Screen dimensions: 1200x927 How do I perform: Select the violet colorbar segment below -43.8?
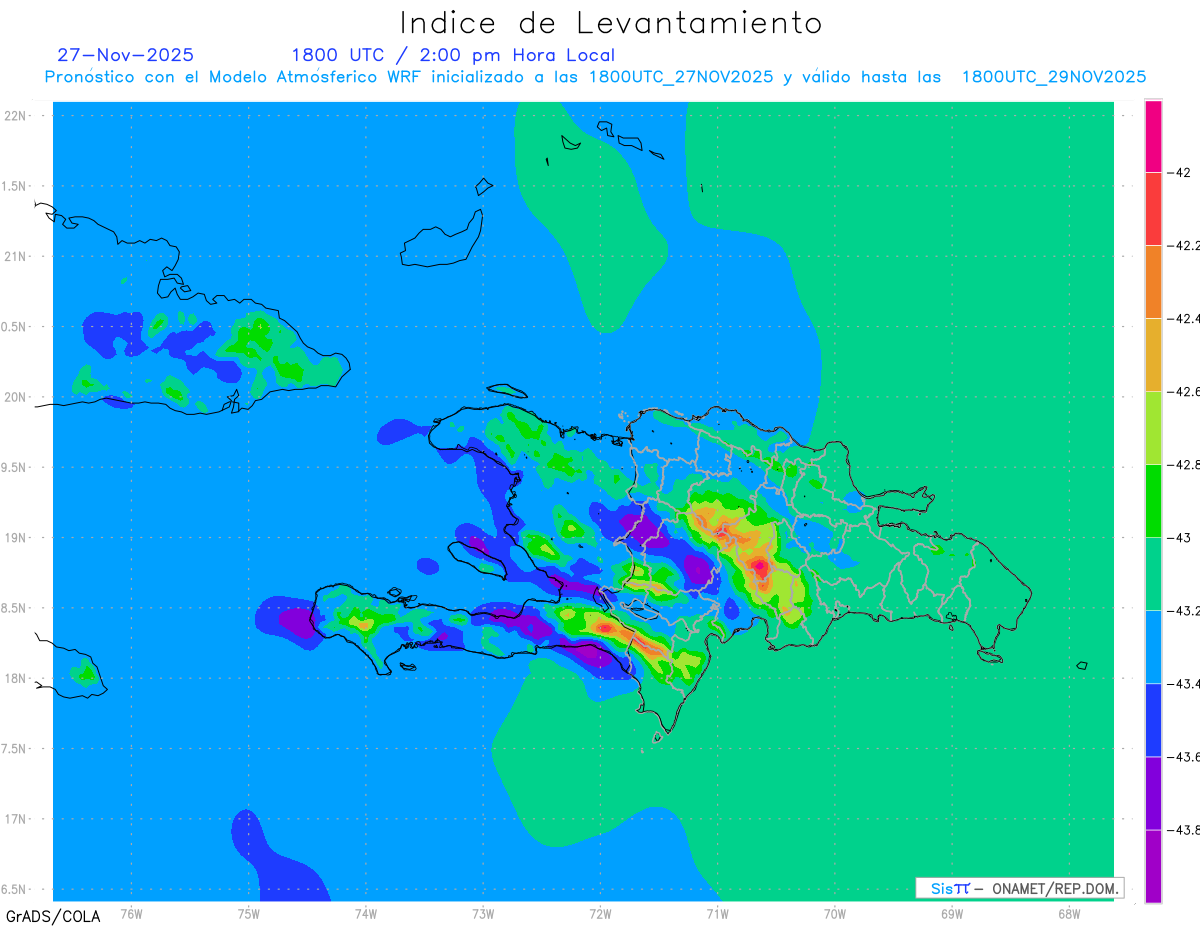[1153, 865]
